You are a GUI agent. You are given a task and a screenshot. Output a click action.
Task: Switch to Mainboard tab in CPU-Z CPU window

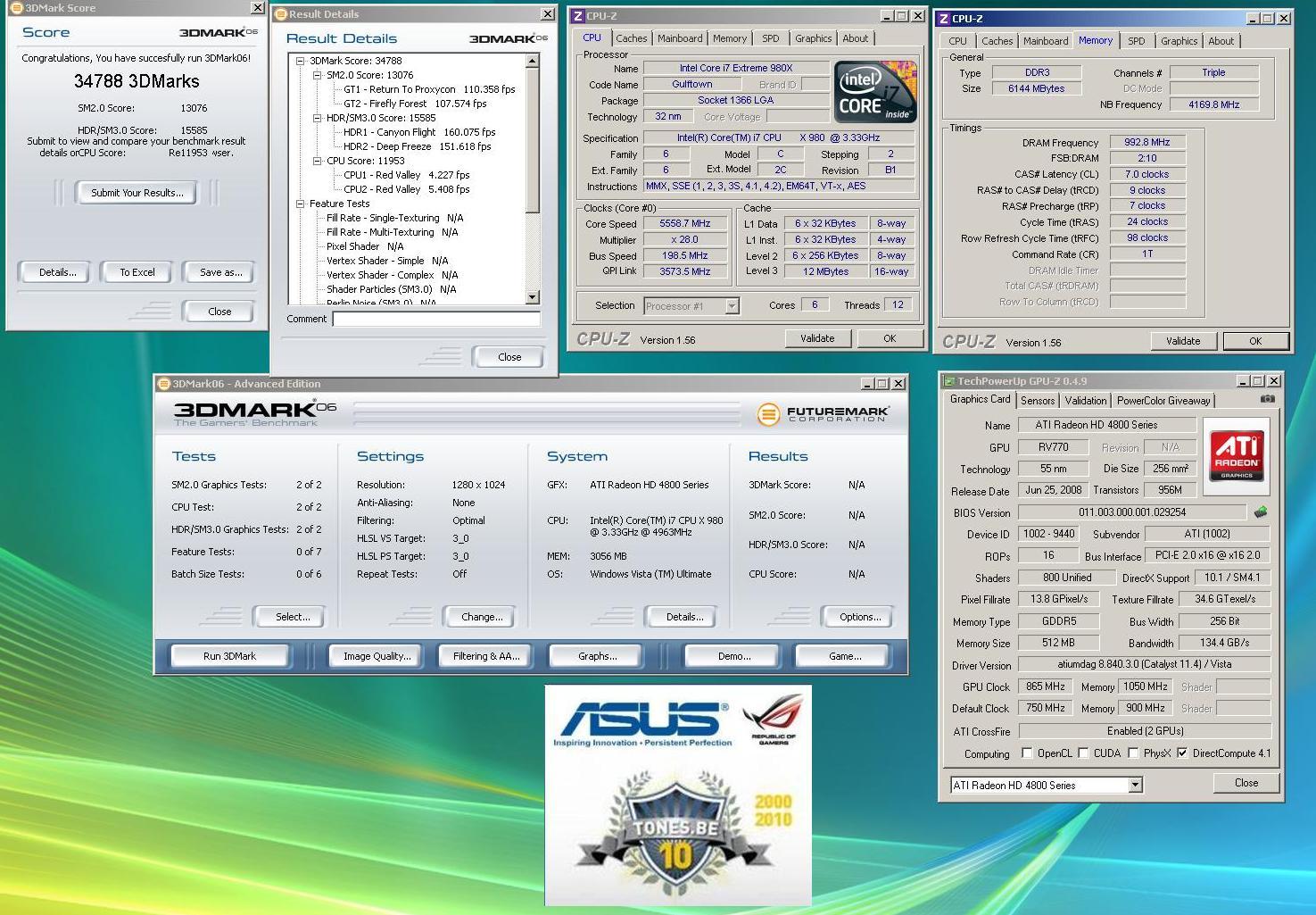point(680,38)
